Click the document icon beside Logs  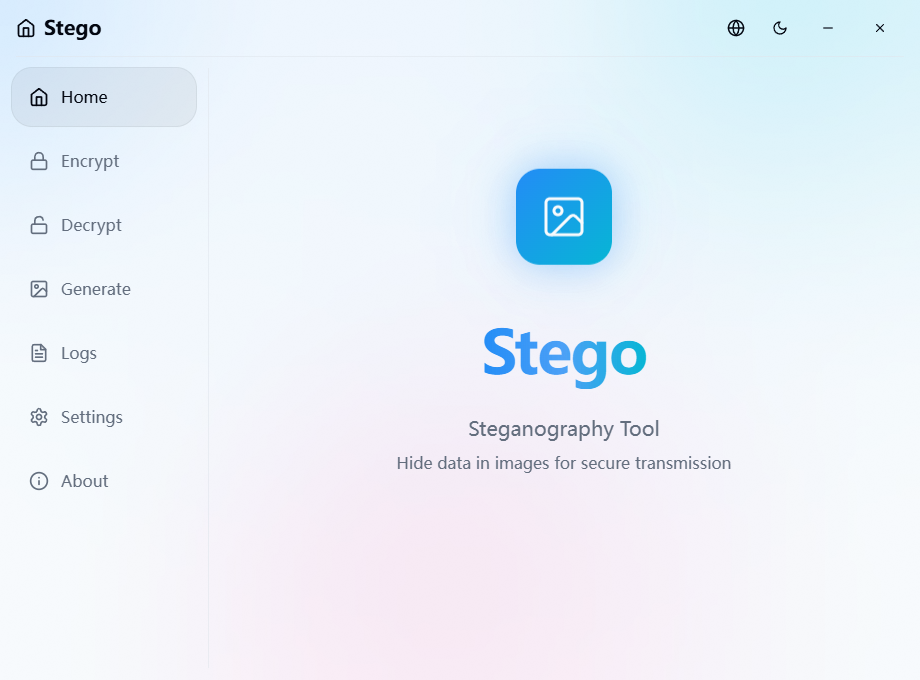tap(39, 353)
